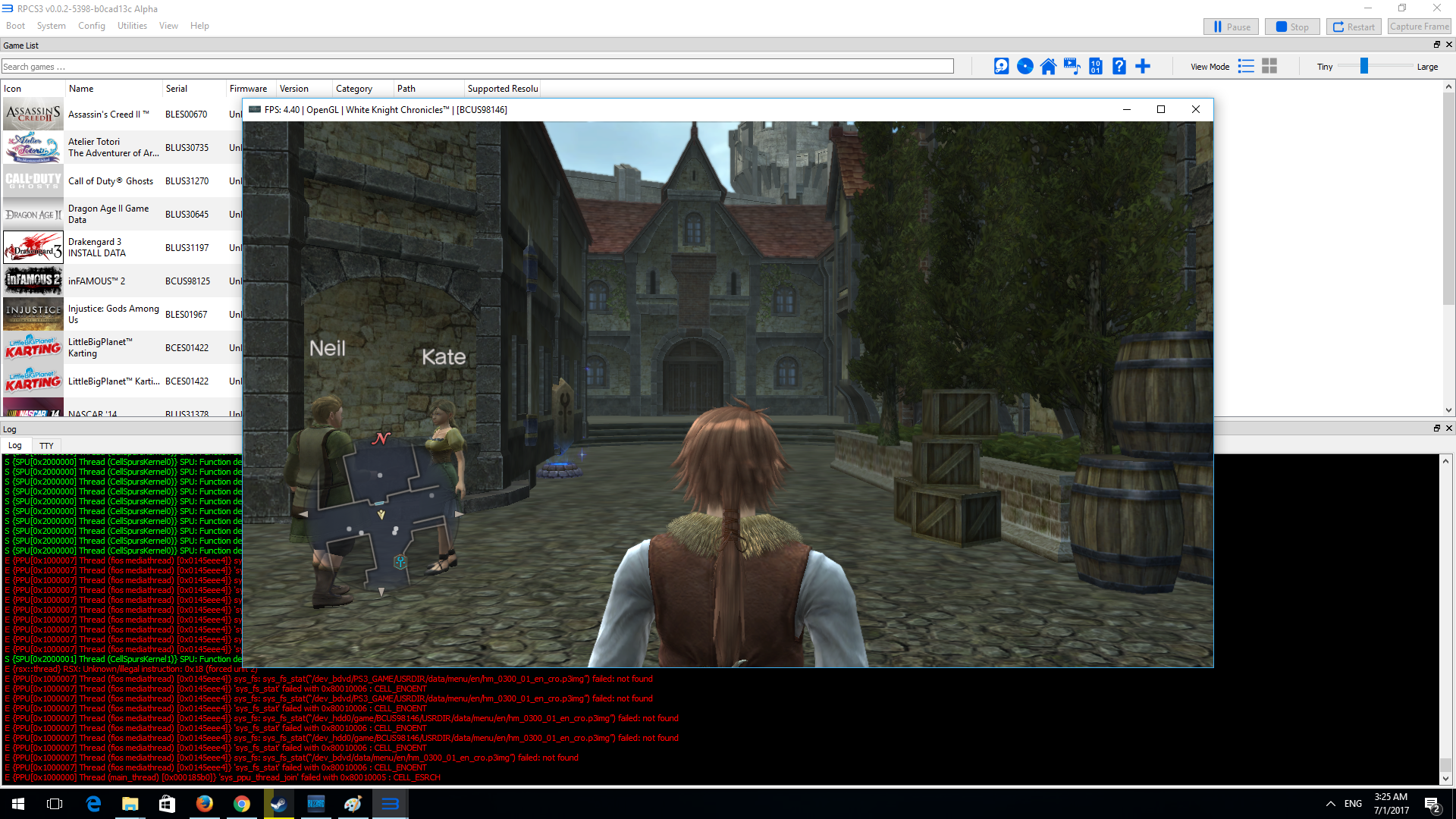The width and height of the screenshot is (1456, 819).
Task: Open Steam from the taskbar
Action: pyautogui.click(x=278, y=804)
